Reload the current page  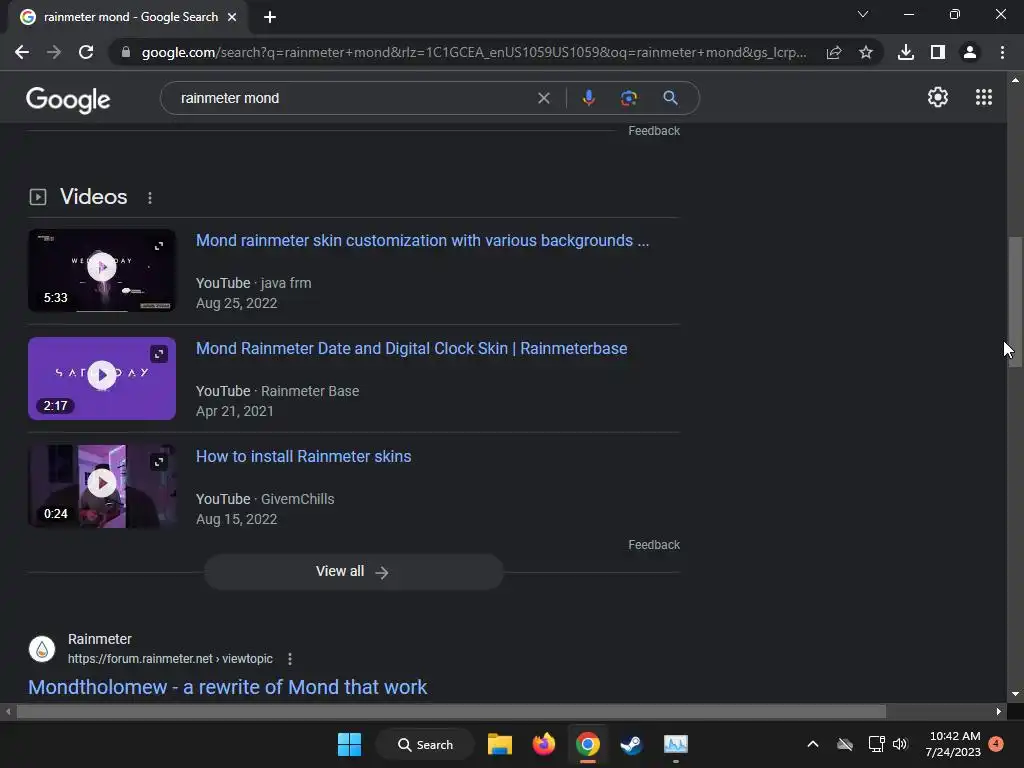pos(86,52)
